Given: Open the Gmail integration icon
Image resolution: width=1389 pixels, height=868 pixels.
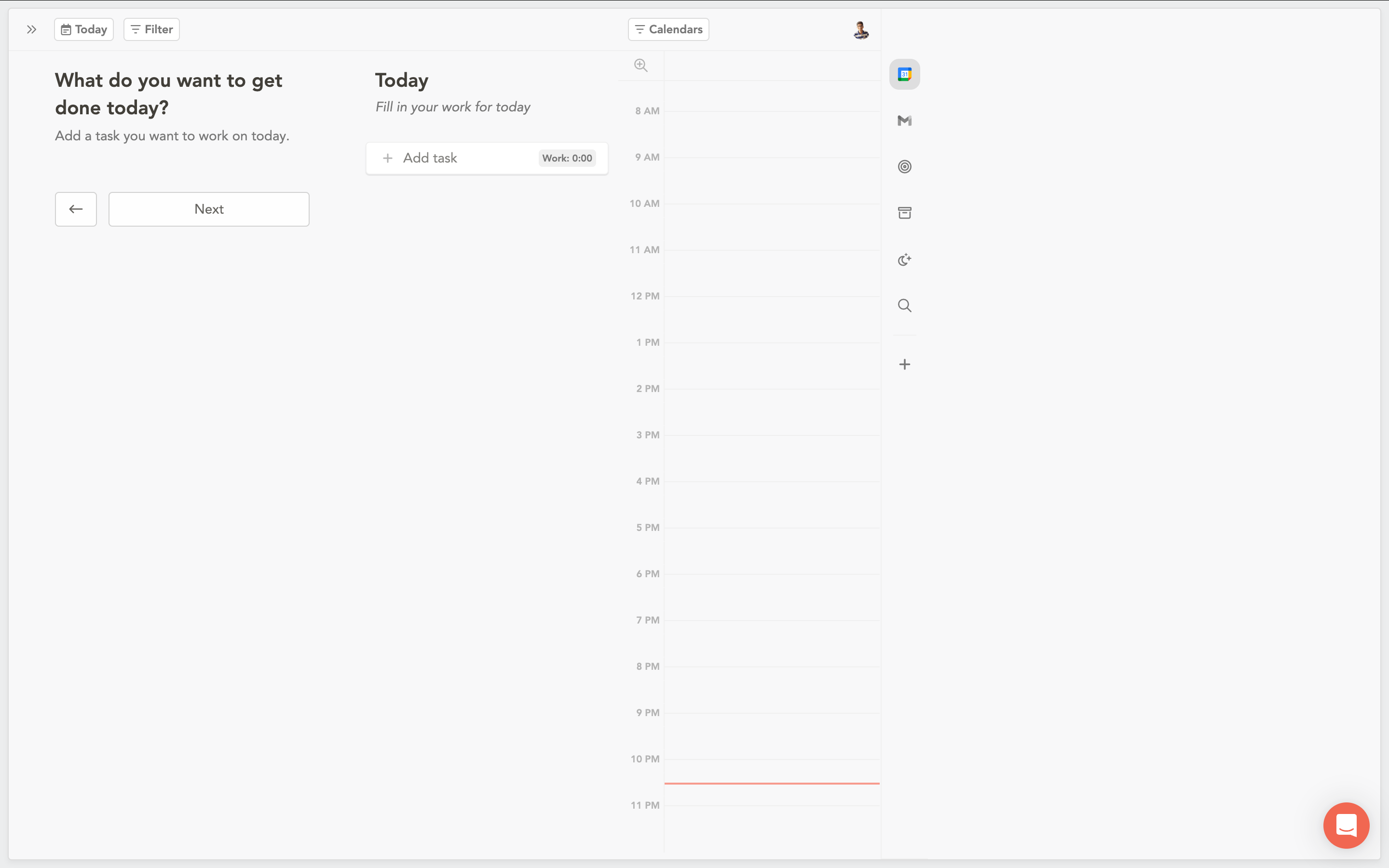Looking at the screenshot, I should [904, 121].
